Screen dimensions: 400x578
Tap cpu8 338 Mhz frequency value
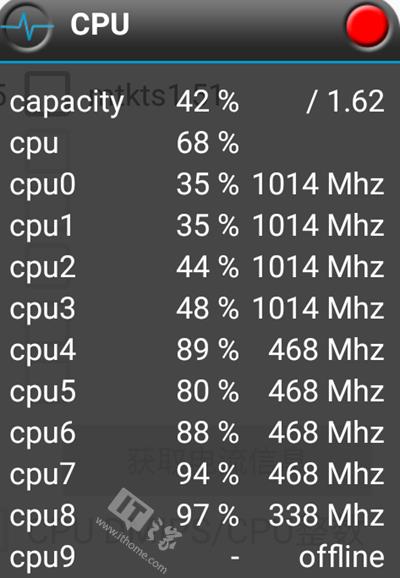(326, 515)
